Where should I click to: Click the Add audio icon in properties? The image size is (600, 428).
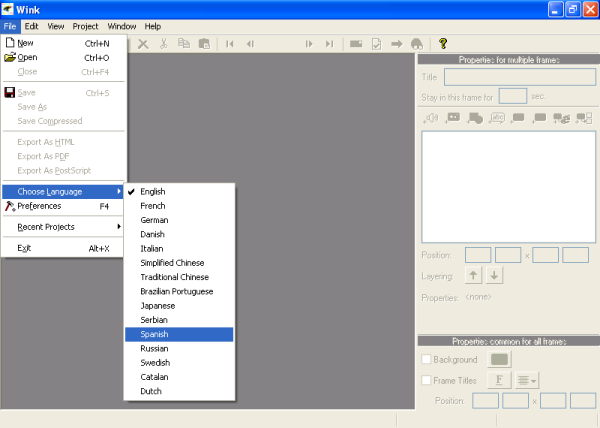432,118
